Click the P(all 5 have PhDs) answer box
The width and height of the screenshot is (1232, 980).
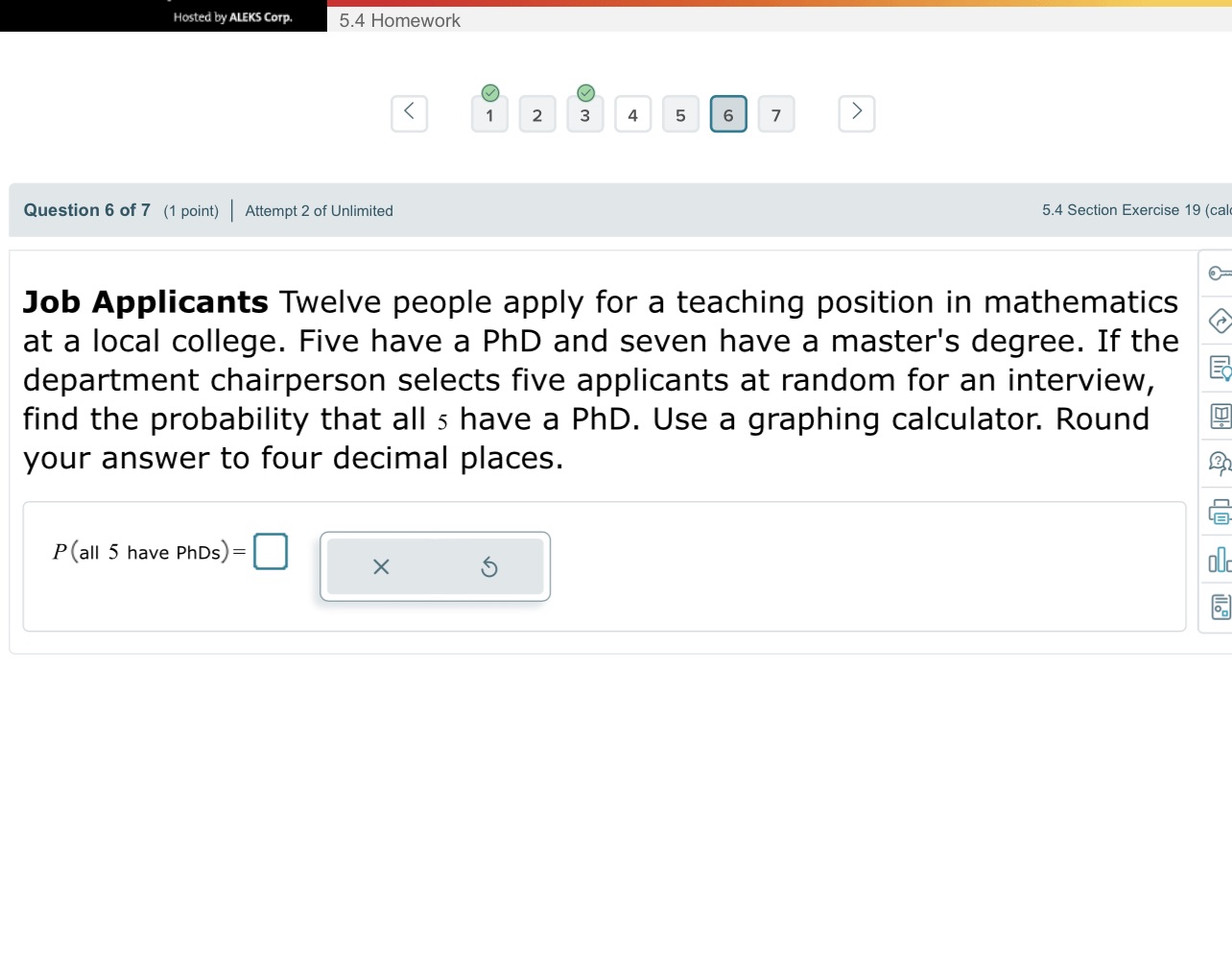click(271, 552)
